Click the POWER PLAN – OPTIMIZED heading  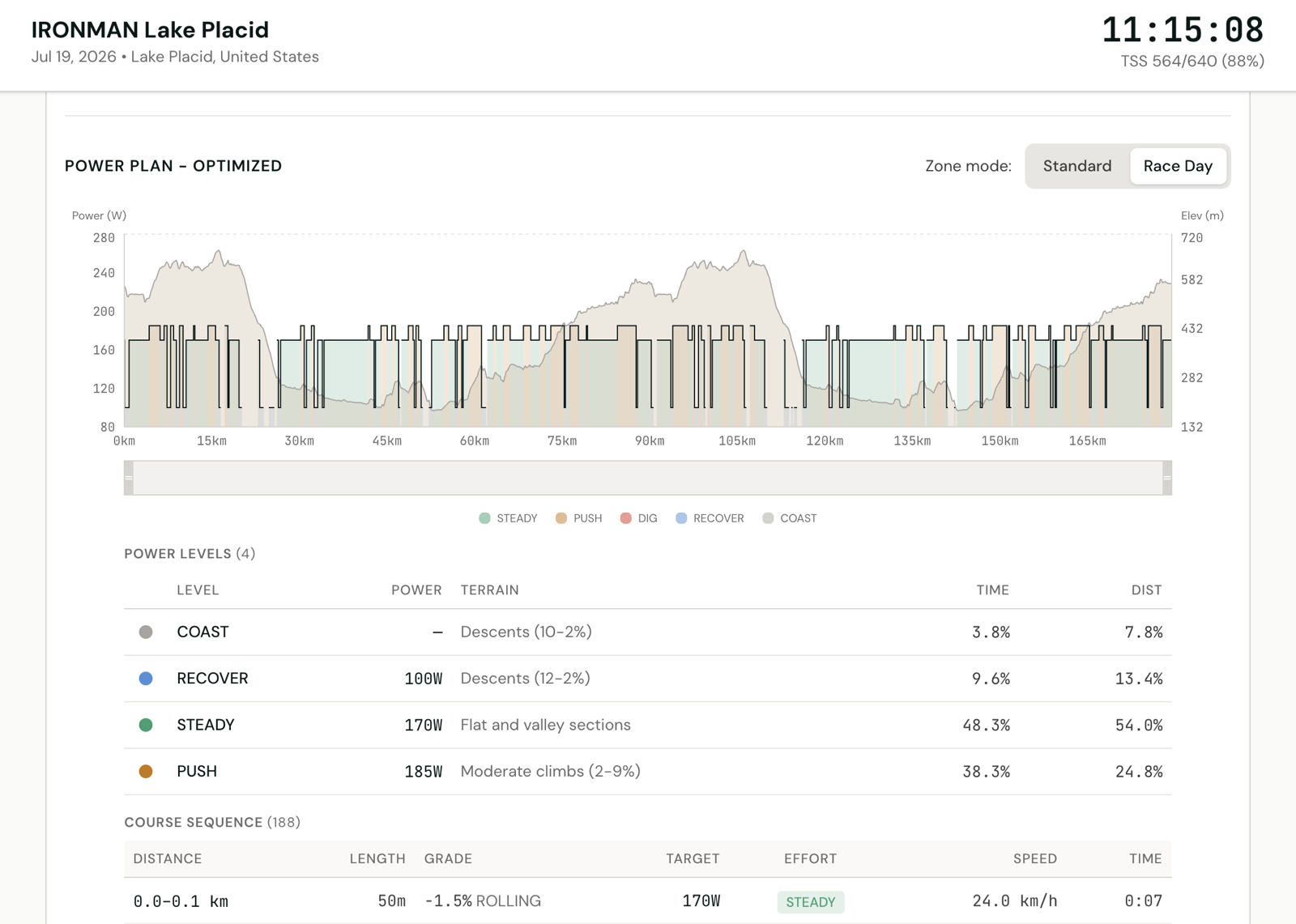coord(173,166)
